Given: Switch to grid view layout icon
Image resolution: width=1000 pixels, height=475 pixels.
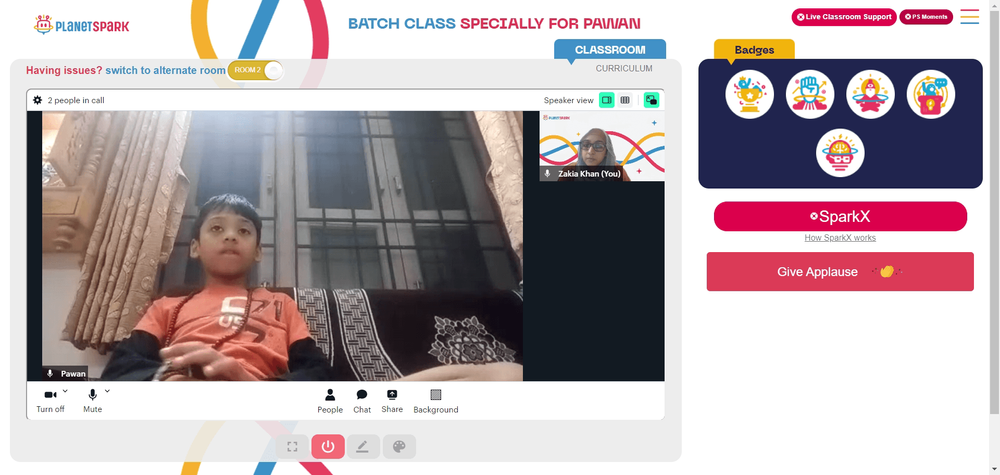Looking at the screenshot, I should [x=625, y=100].
